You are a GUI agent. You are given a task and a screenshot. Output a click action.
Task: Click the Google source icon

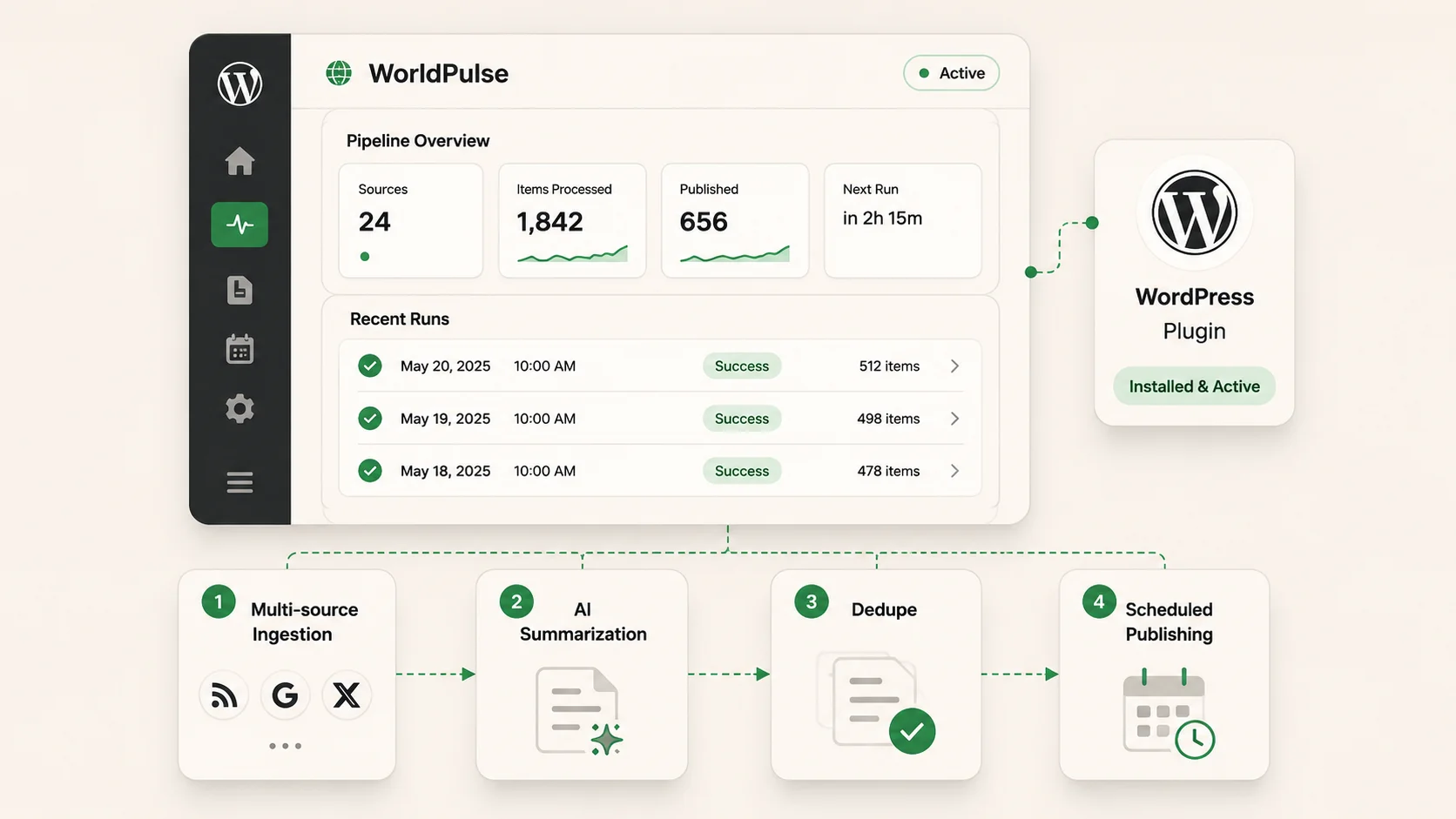click(285, 695)
